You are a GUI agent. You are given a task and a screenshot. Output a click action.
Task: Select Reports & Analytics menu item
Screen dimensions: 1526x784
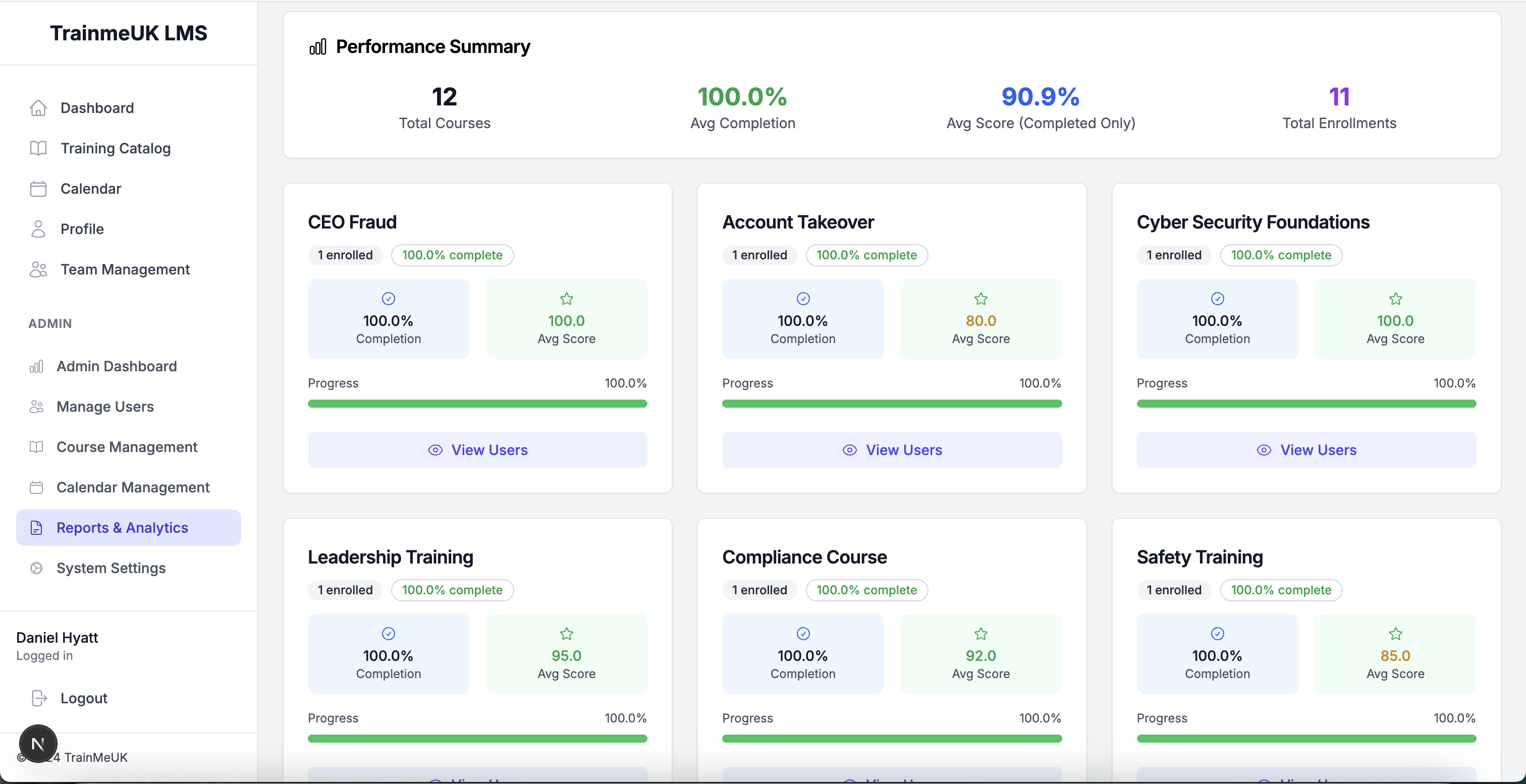point(129,528)
